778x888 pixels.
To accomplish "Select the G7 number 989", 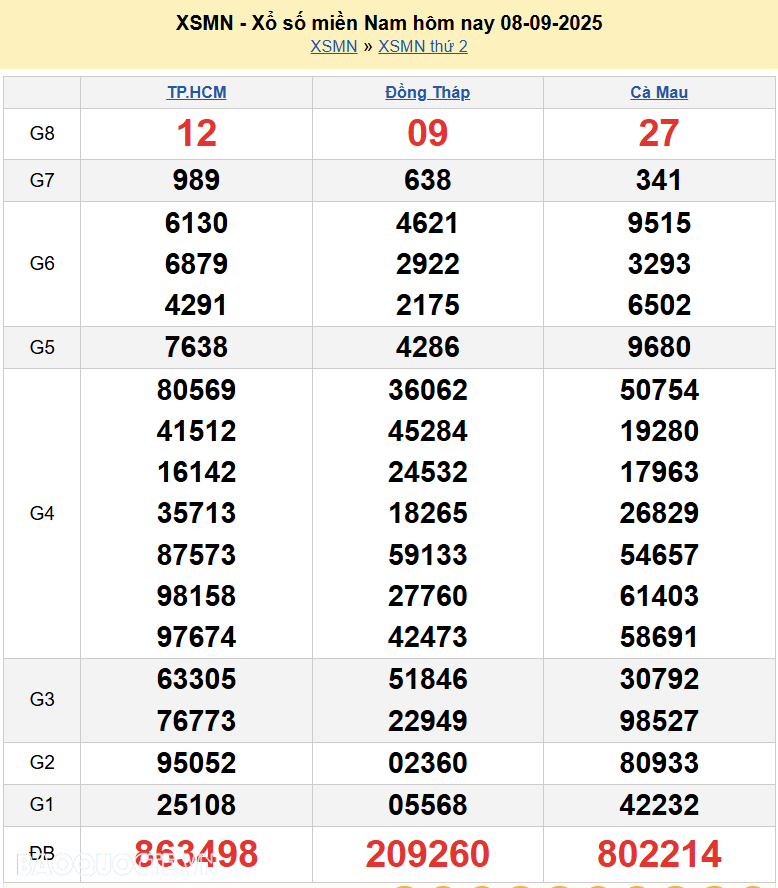I will (196, 180).
